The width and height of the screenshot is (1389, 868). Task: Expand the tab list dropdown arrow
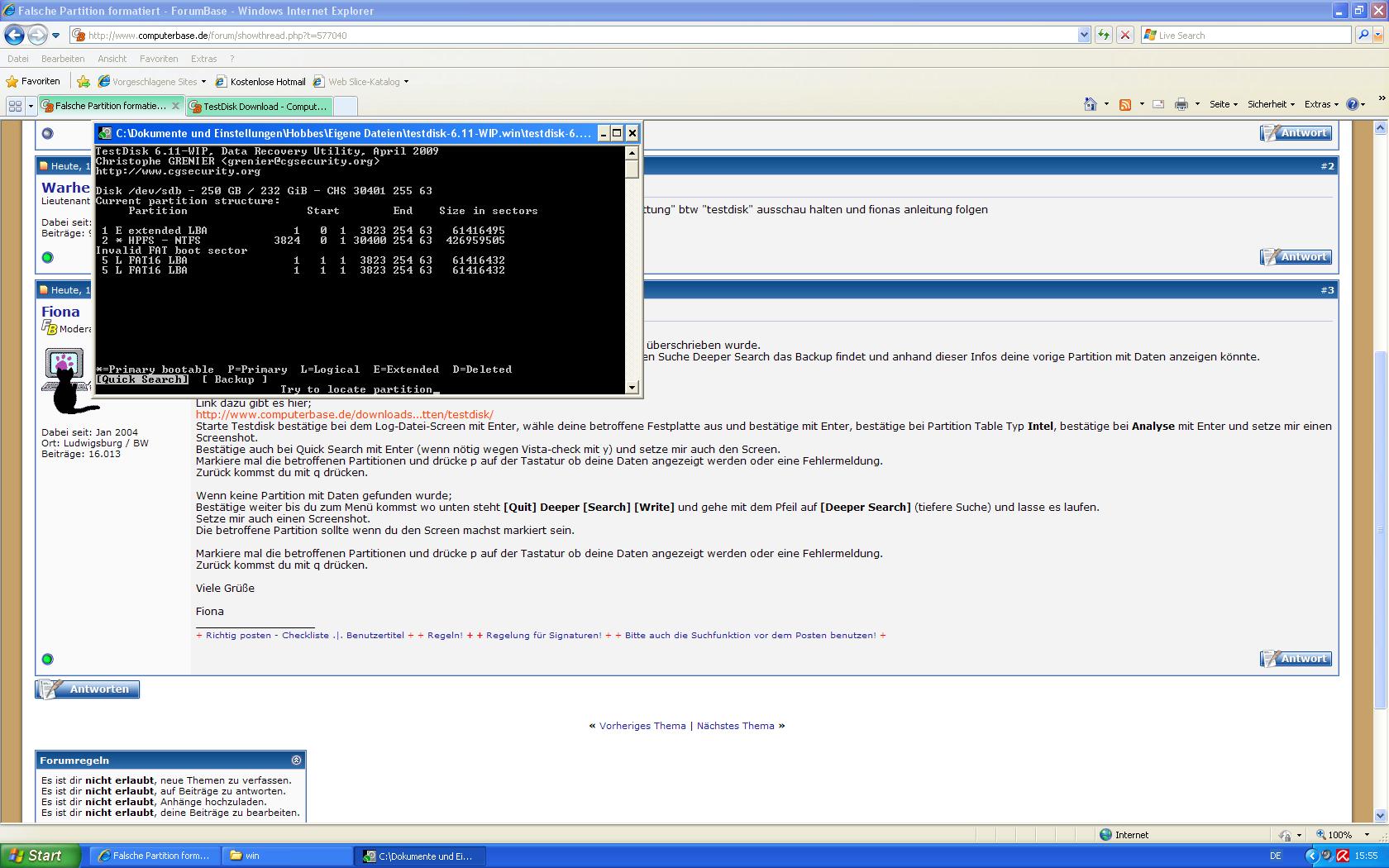31,106
